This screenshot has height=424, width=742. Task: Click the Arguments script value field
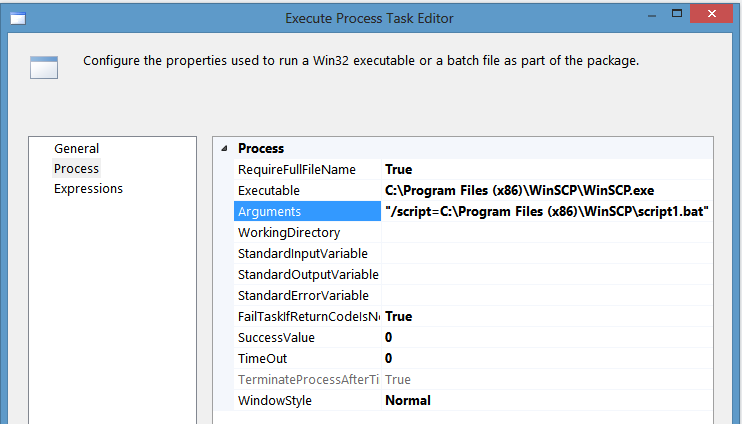[547, 211]
